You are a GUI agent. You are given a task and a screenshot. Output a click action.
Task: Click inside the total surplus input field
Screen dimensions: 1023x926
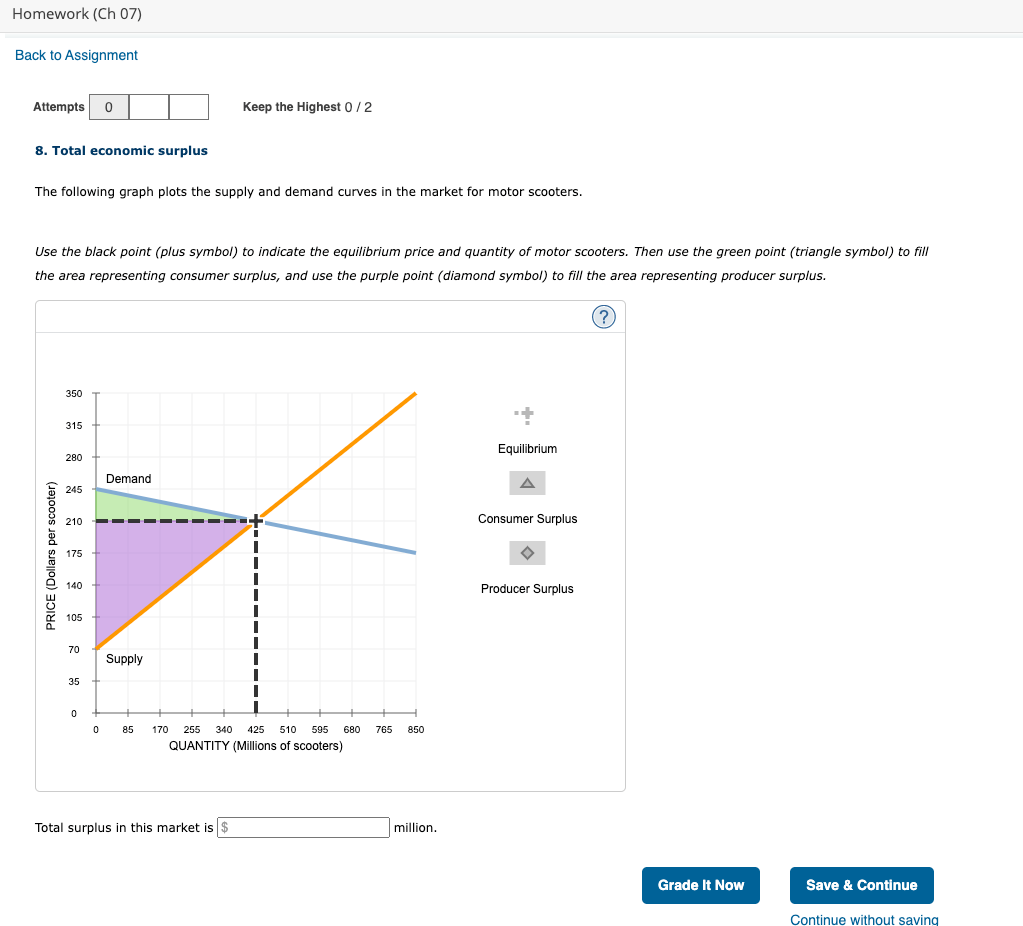303,827
